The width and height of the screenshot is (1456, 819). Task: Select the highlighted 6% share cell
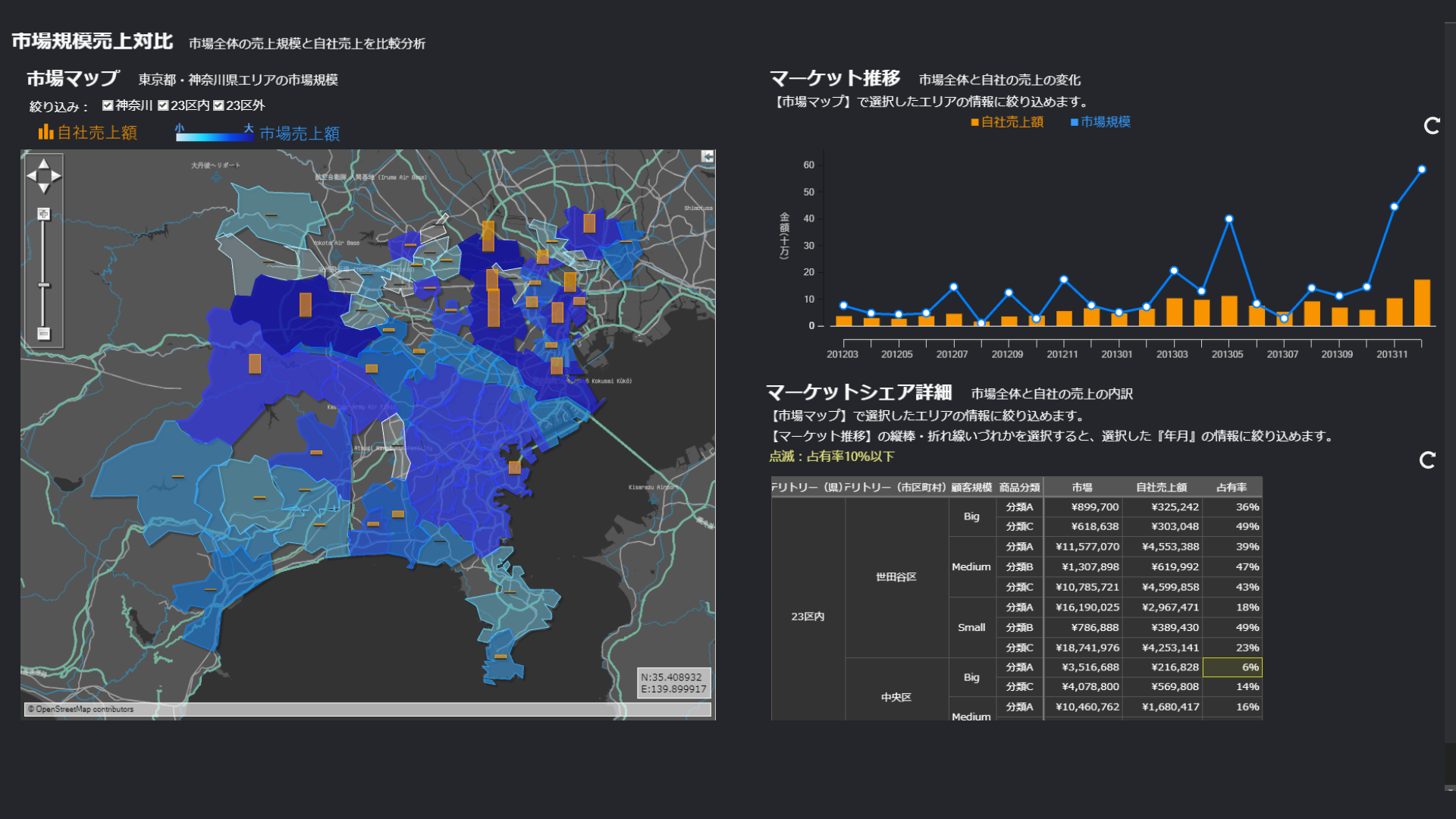[1232, 667]
